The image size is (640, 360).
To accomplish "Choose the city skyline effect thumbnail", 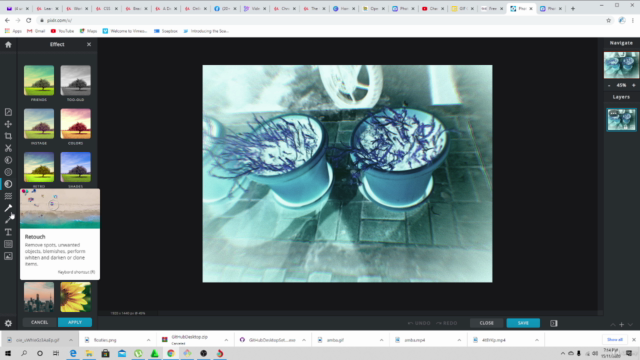I will click(x=39, y=297).
